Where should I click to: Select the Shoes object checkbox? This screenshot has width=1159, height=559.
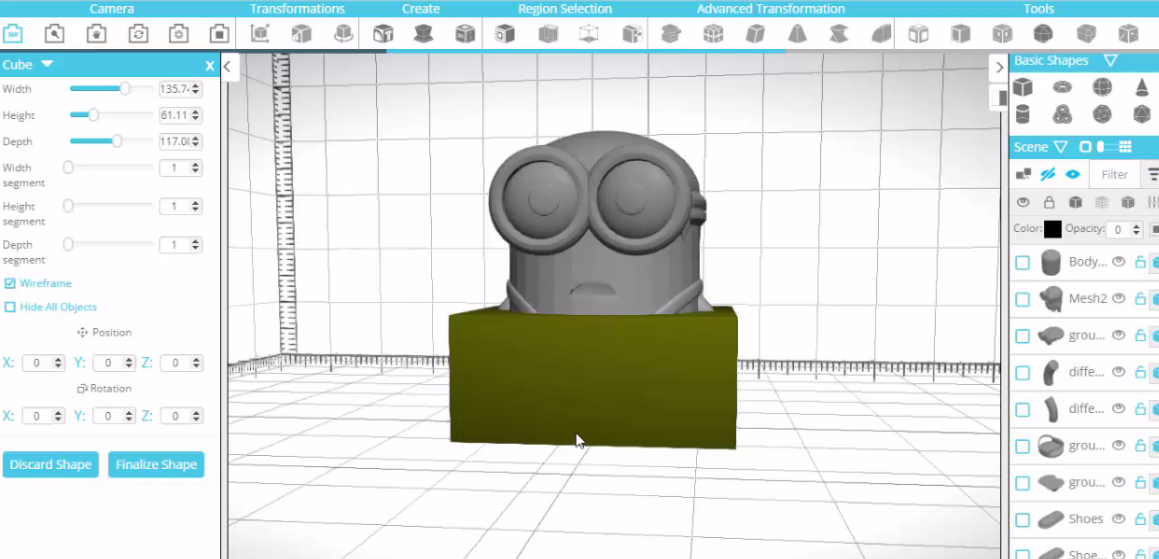[x=1022, y=521]
